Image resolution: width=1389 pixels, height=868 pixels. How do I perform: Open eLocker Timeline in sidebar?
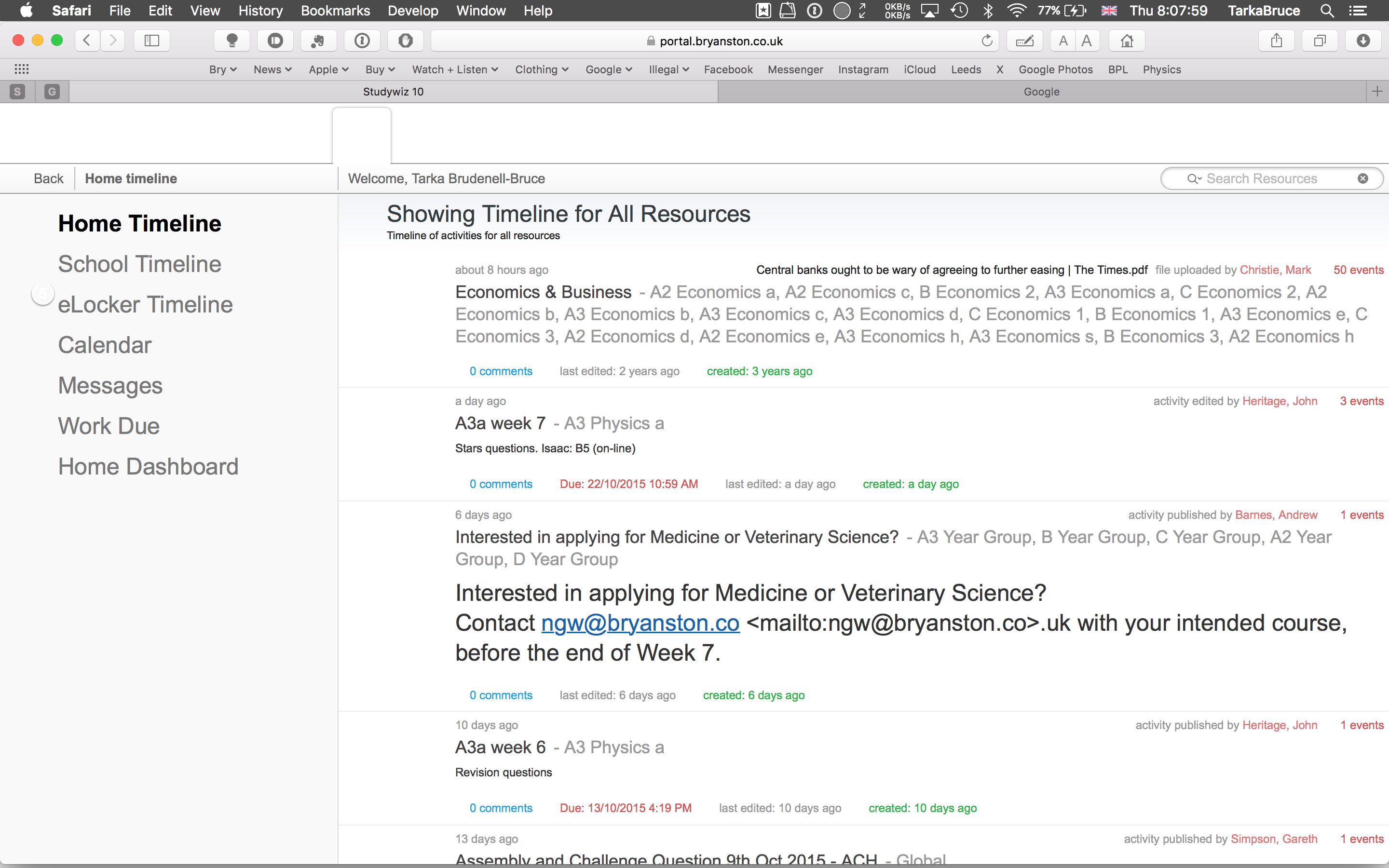coord(145,305)
